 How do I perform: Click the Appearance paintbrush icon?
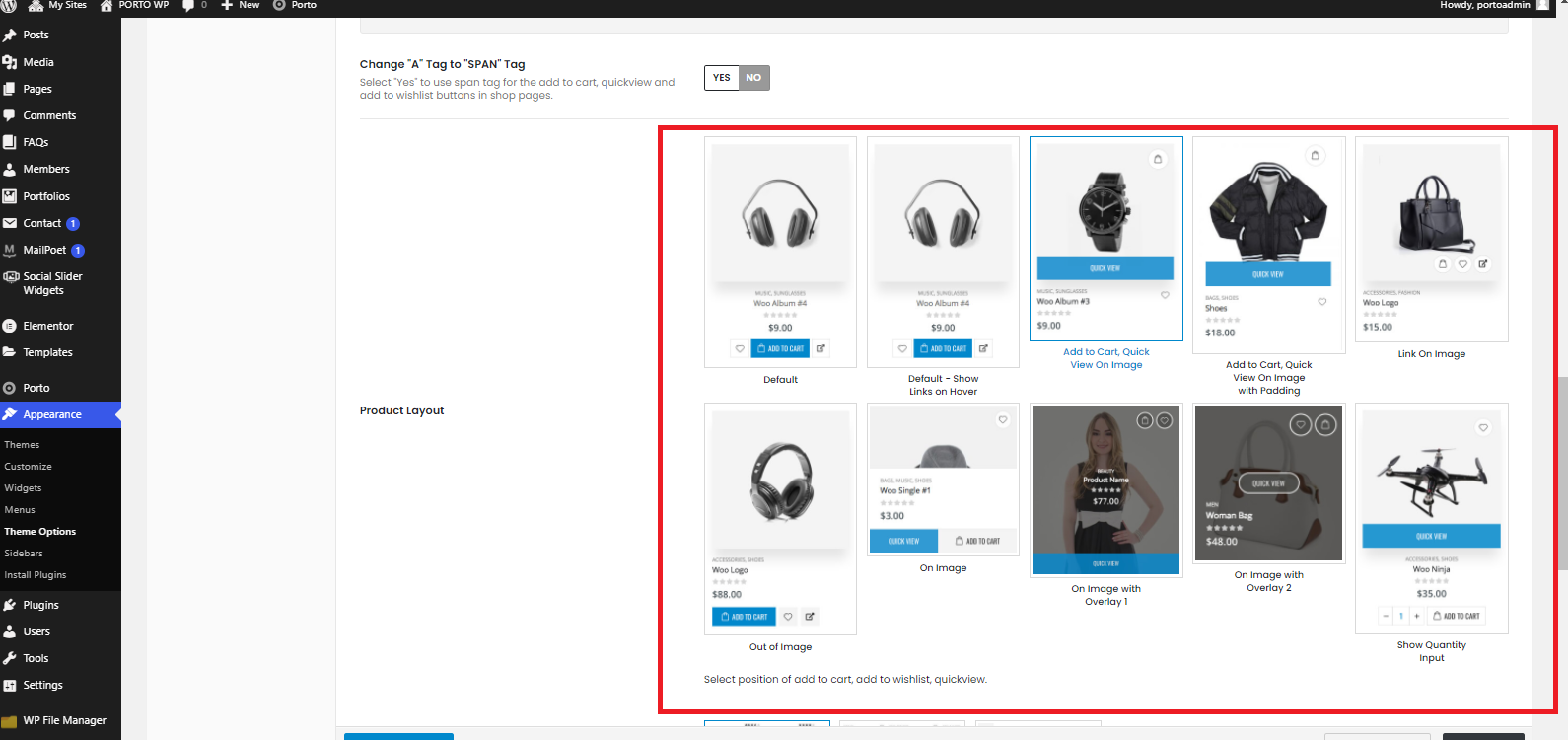click(x=10, y=414)
